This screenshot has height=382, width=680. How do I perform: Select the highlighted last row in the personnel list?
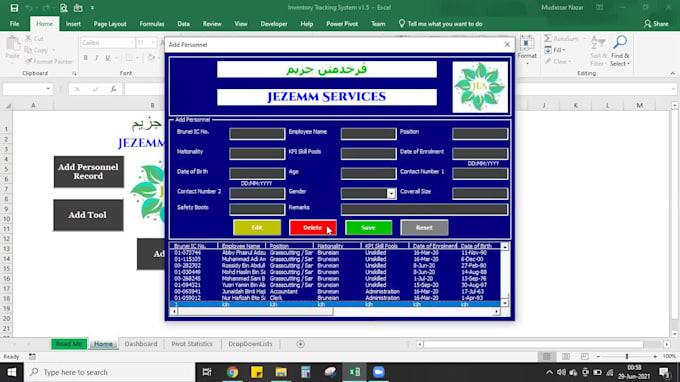pyautogui.click(x=334, y=304)
